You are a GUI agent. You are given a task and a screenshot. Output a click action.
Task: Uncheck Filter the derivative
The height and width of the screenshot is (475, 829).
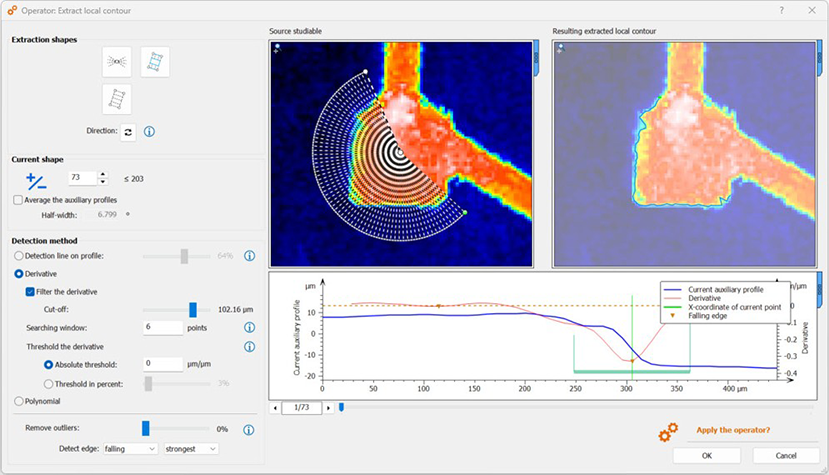[x=31, y=292]
